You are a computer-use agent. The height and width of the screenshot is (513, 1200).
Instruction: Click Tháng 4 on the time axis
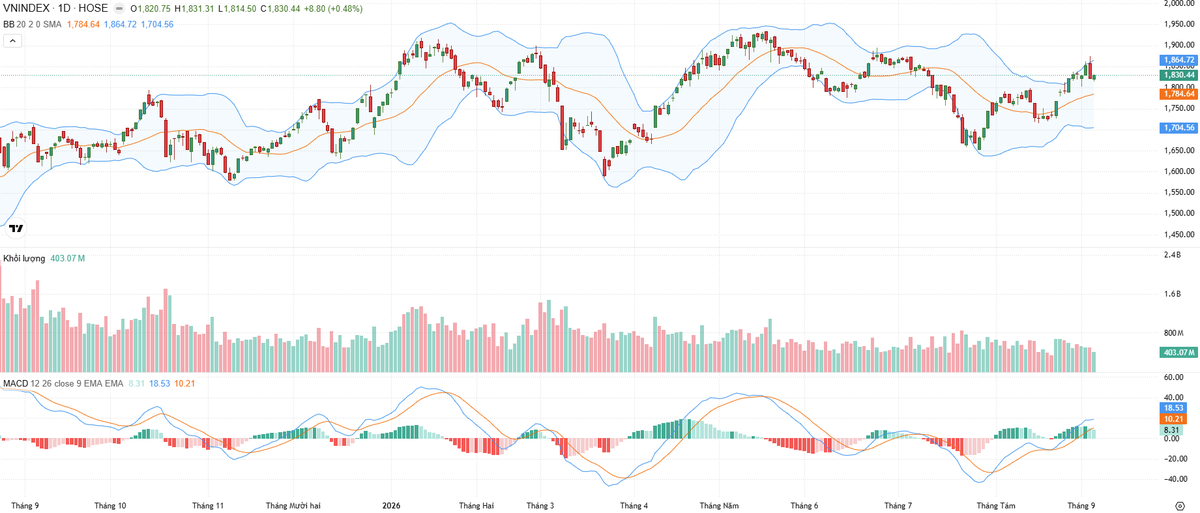coord(634,505)
